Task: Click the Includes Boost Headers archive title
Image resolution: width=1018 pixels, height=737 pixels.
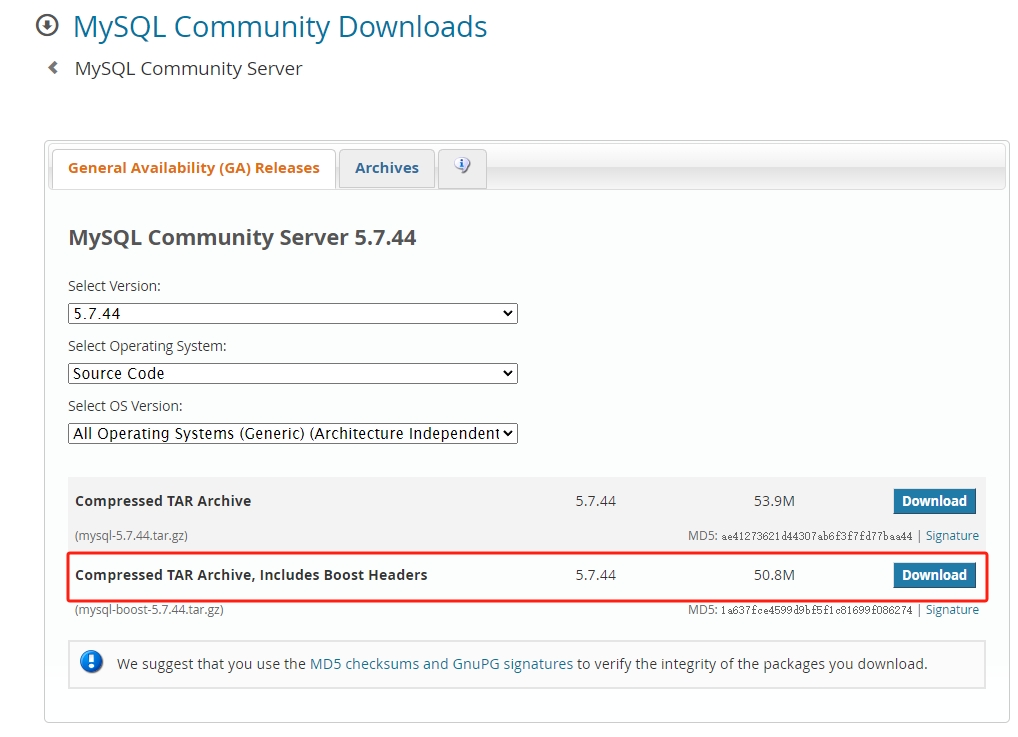Action: (x=251, y=575)
